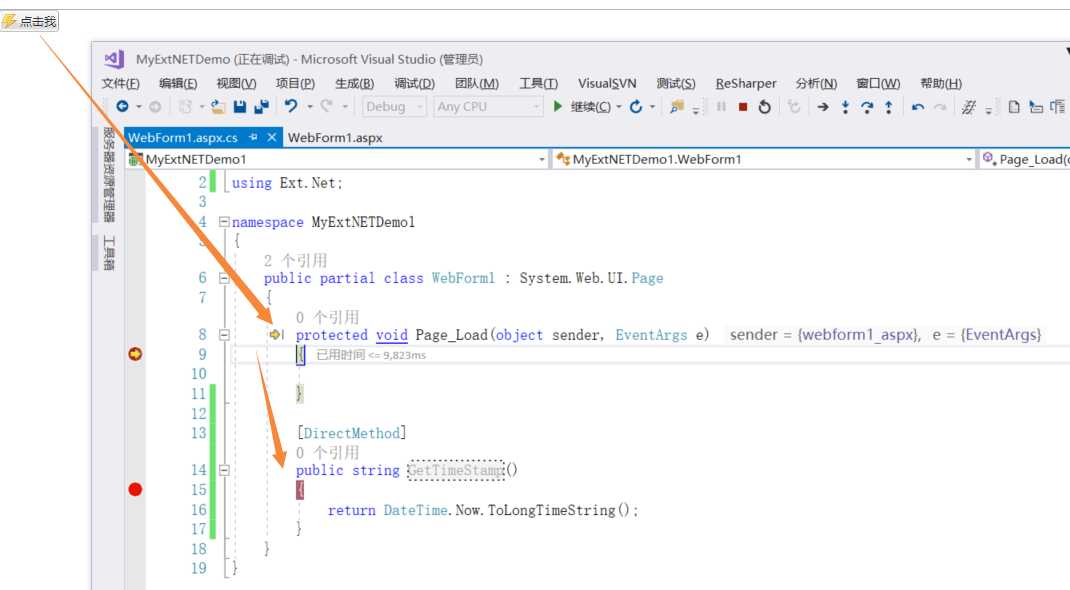Click the '已用时间 <= 9,823ms' perf tip
1070x590 pixels.
point(371,355)
